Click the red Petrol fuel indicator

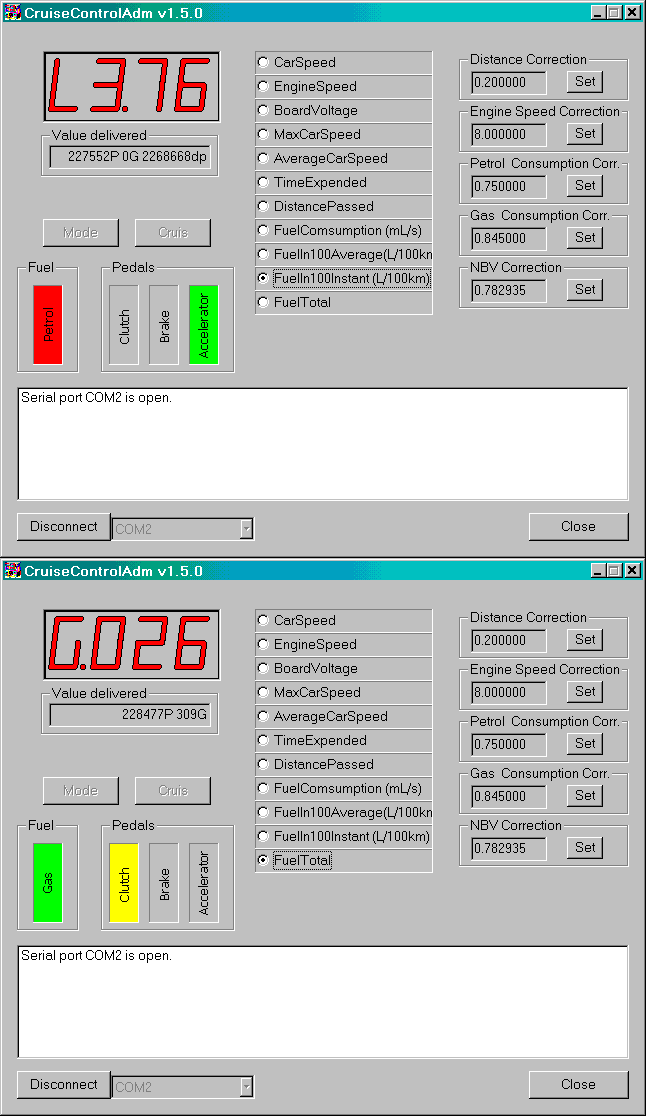click(48, 324)
